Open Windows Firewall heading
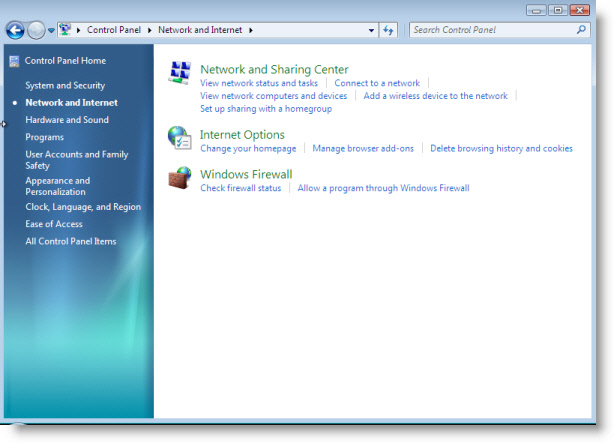The width and height of the screenshot is (614, 443). pyautogui.click(x=246, y=174)
